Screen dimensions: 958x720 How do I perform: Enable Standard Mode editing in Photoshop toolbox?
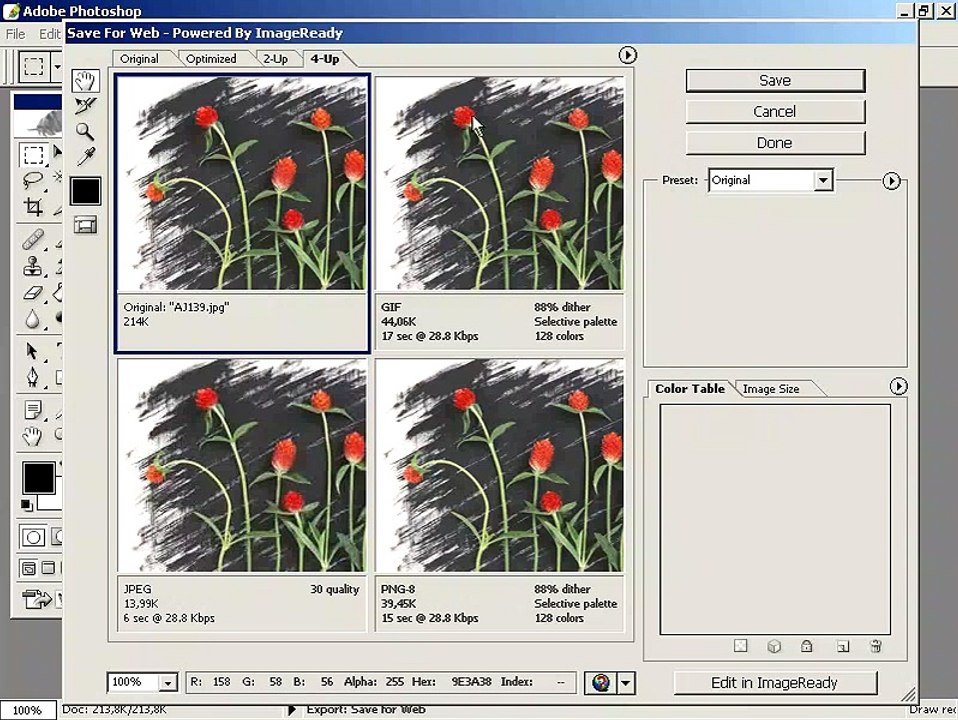pyautogui.click(x=33, y=537)
